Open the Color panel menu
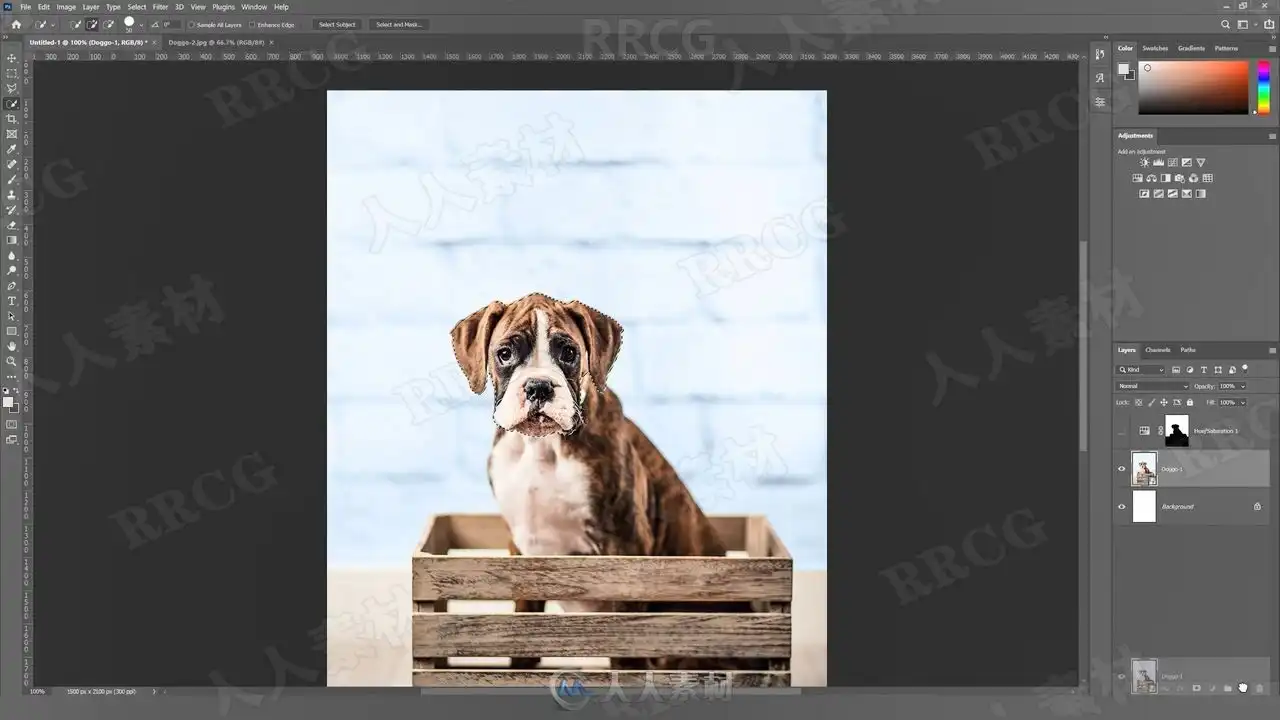 coord(1272,48)
